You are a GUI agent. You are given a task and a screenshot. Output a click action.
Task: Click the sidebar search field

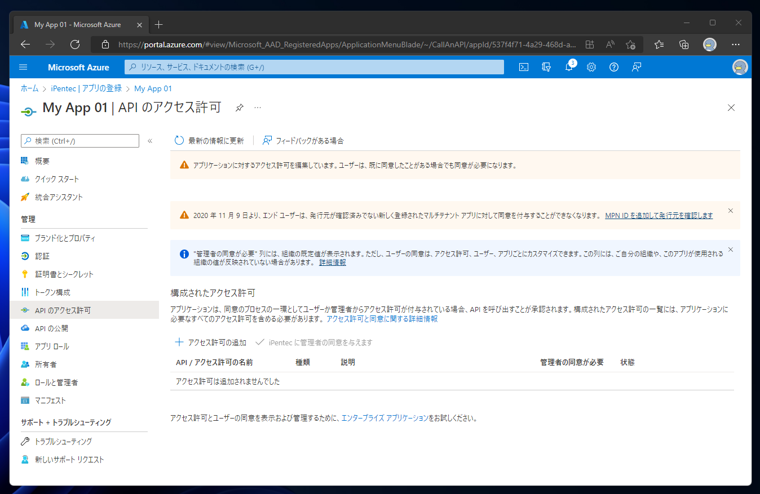pyautogui.click(x=80, y=141)
